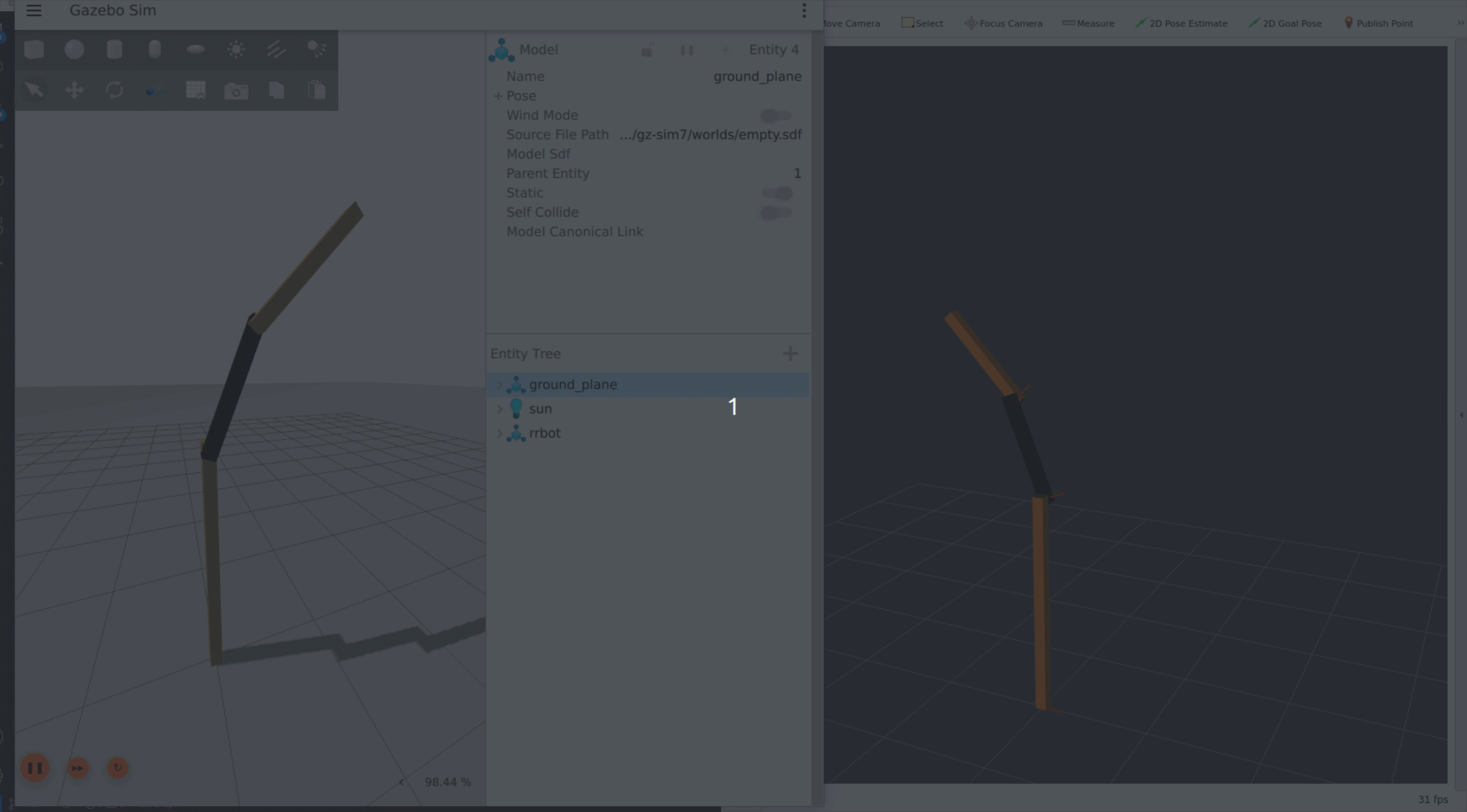
Task: Take a screenshot with camera icon
Action: pos(236,91)
